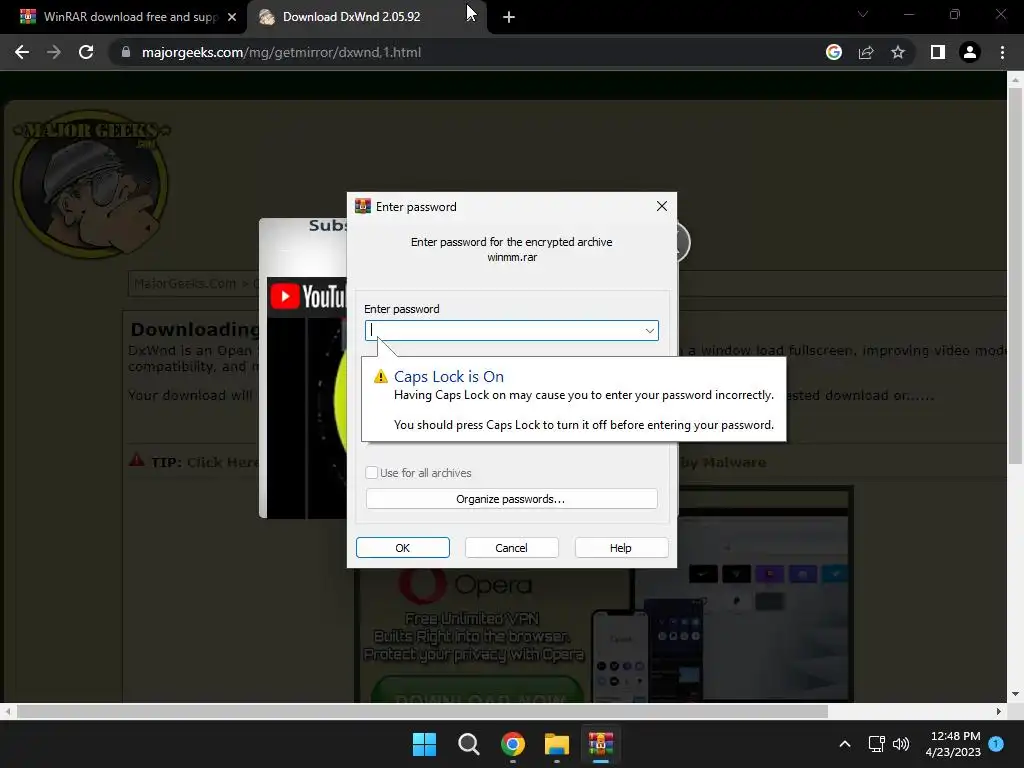Image resolution: width=1024 pixels, height=768 pixels.
Task: Confirm the password with OK
Action: point(403,548)
